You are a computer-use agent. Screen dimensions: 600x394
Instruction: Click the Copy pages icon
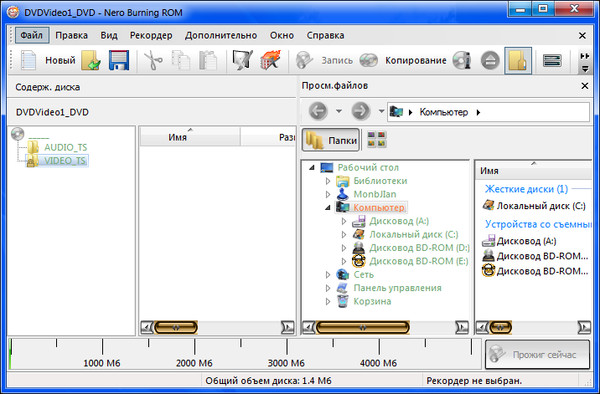coord(180,60)
